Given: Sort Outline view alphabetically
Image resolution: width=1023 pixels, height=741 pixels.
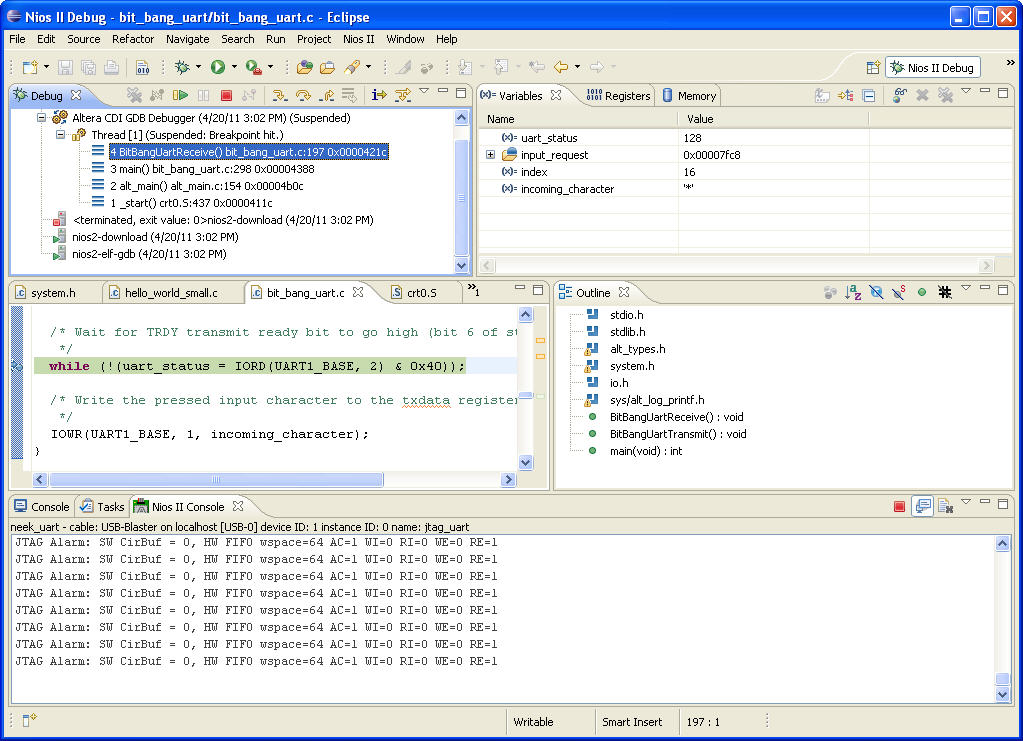Looking at the screenshot, I should point(853,293).
